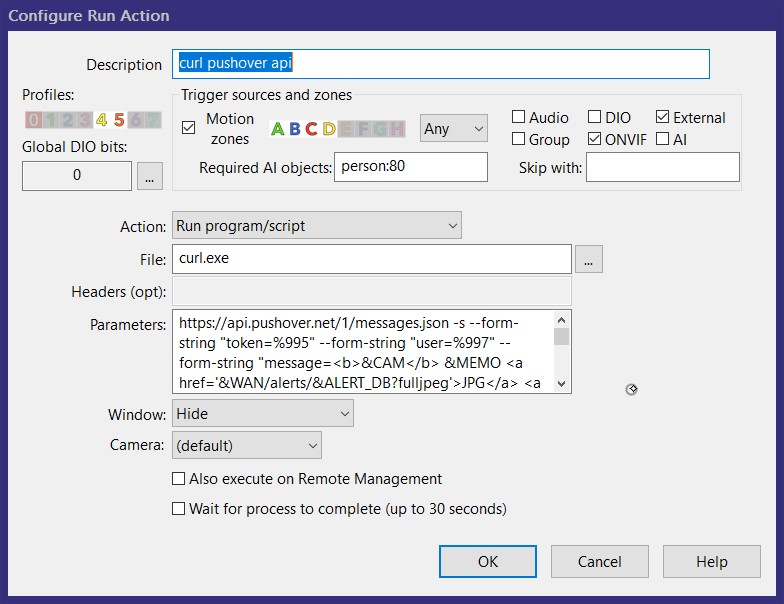The height and width of the screenshot is (604, 784).
Task: Open the Camera selection dropdown
Action: [247, 445]
